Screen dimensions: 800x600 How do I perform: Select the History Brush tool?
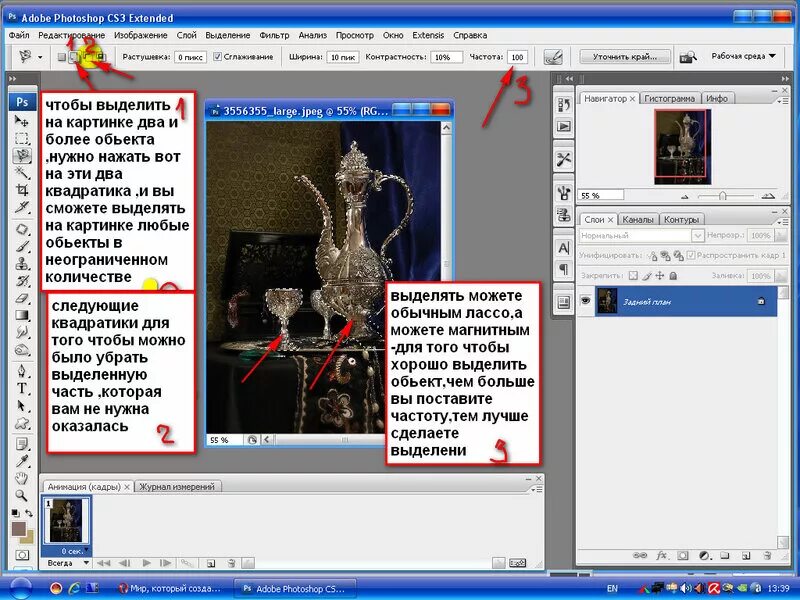pos(21,281)
